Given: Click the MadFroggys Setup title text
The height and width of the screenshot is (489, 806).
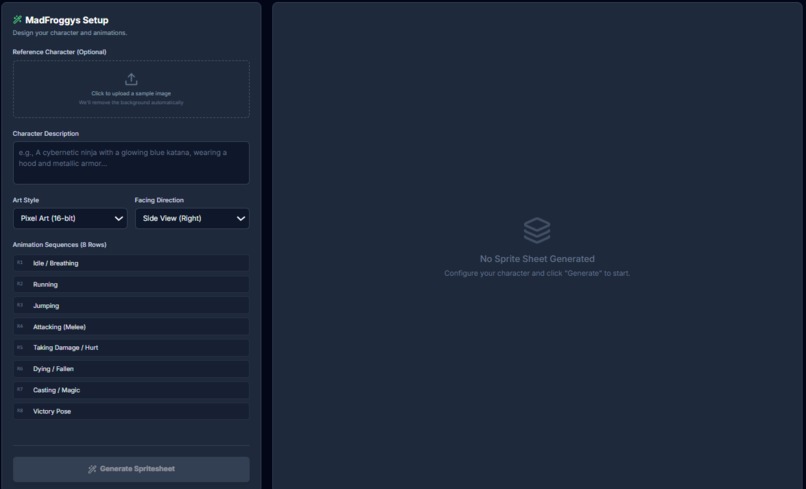Looking at the screenshot, I should [x=67, y=20].
